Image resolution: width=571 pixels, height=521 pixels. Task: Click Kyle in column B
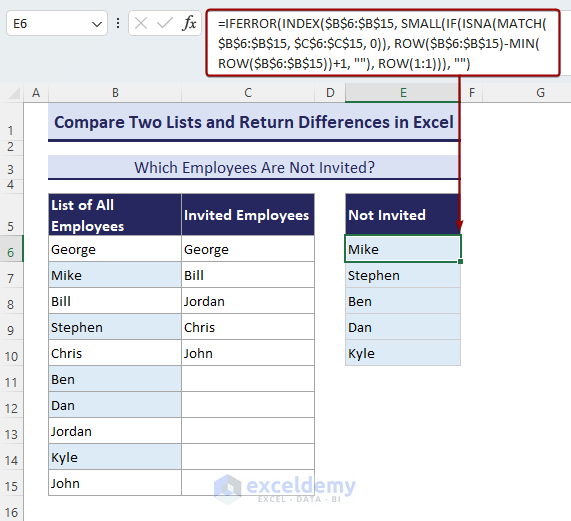click(115, 457)
